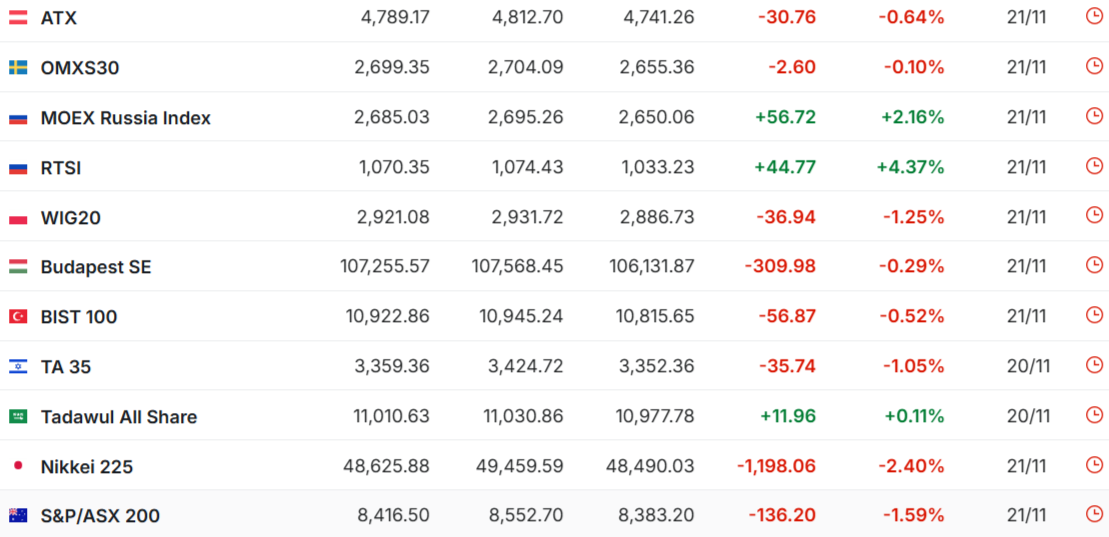Click the Turkish flag beside BIST 100

18,316
